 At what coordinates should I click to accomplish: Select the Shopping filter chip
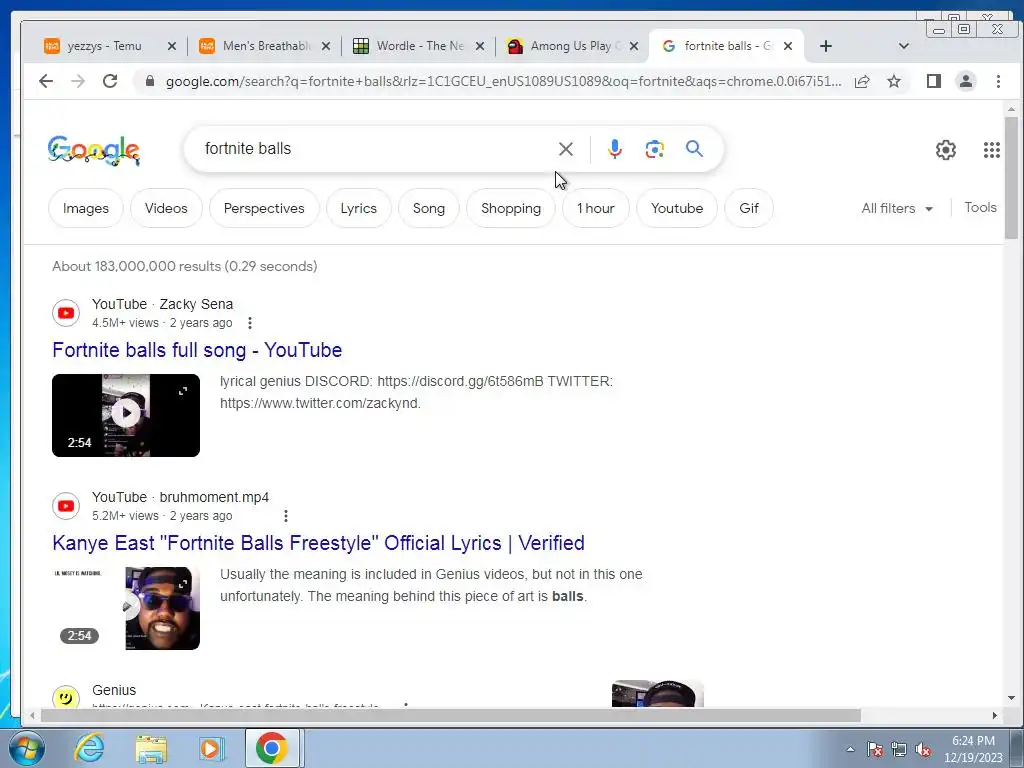(x=511, y=208)
